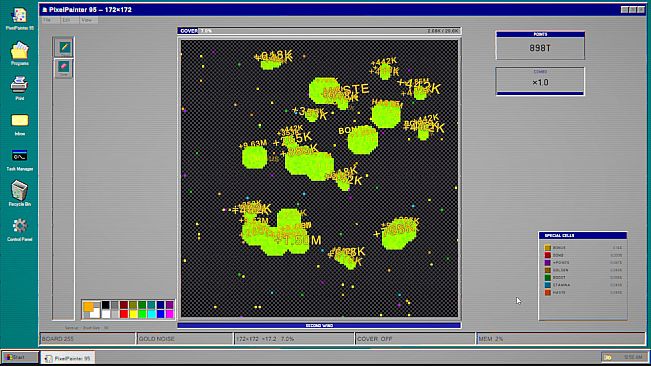
Task: Select the pink Eraser tool
Action: click(64, 68)
